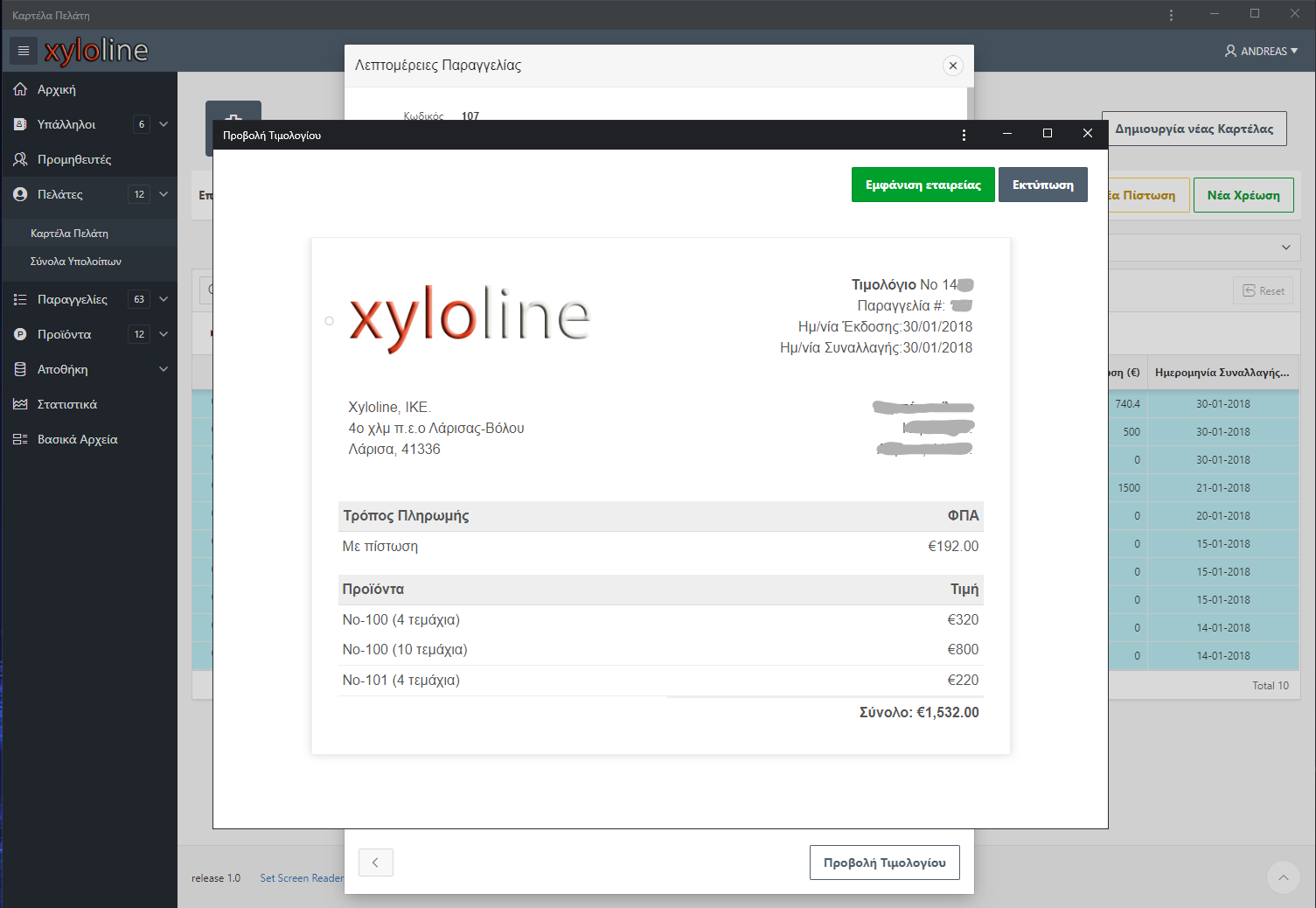This screenshot has width=1316, height=908.
Task: Click the Με πίστωση payment method text
Action: coord(380,546)
